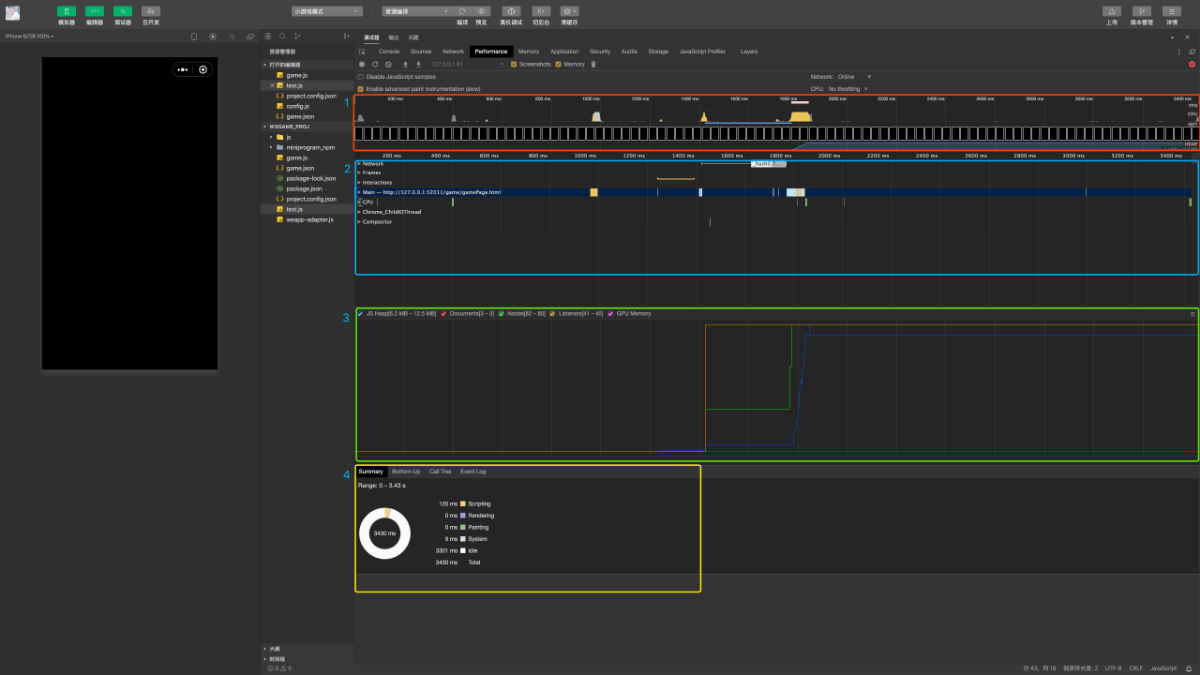Load a profile with the upload arrow
The image size is (1200, 675).
(405, 64)
